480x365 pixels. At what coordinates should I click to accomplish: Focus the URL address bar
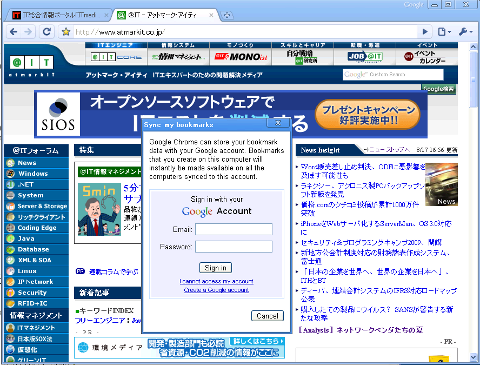(x=245, y=32)
